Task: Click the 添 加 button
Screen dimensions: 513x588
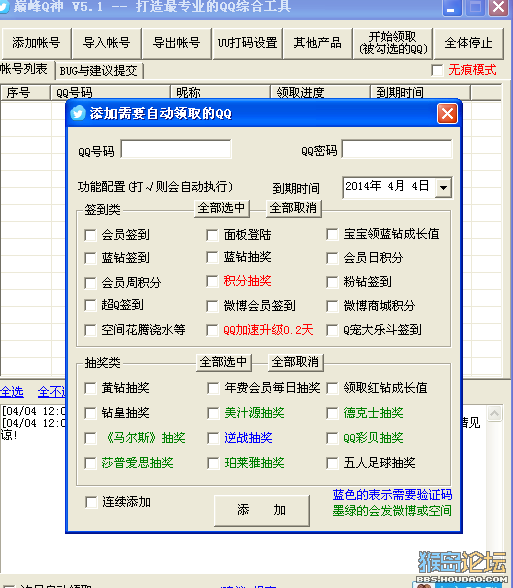Action: click(262, 510)
